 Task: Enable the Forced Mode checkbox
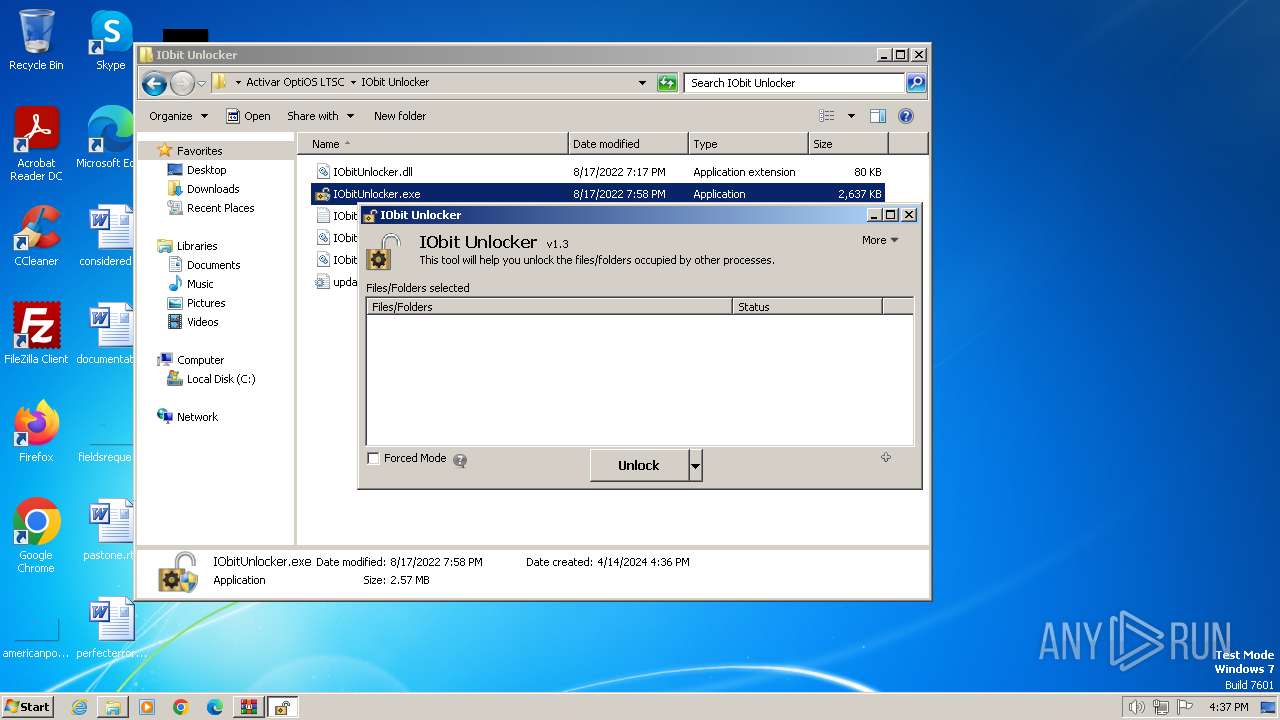click(374, 459)
